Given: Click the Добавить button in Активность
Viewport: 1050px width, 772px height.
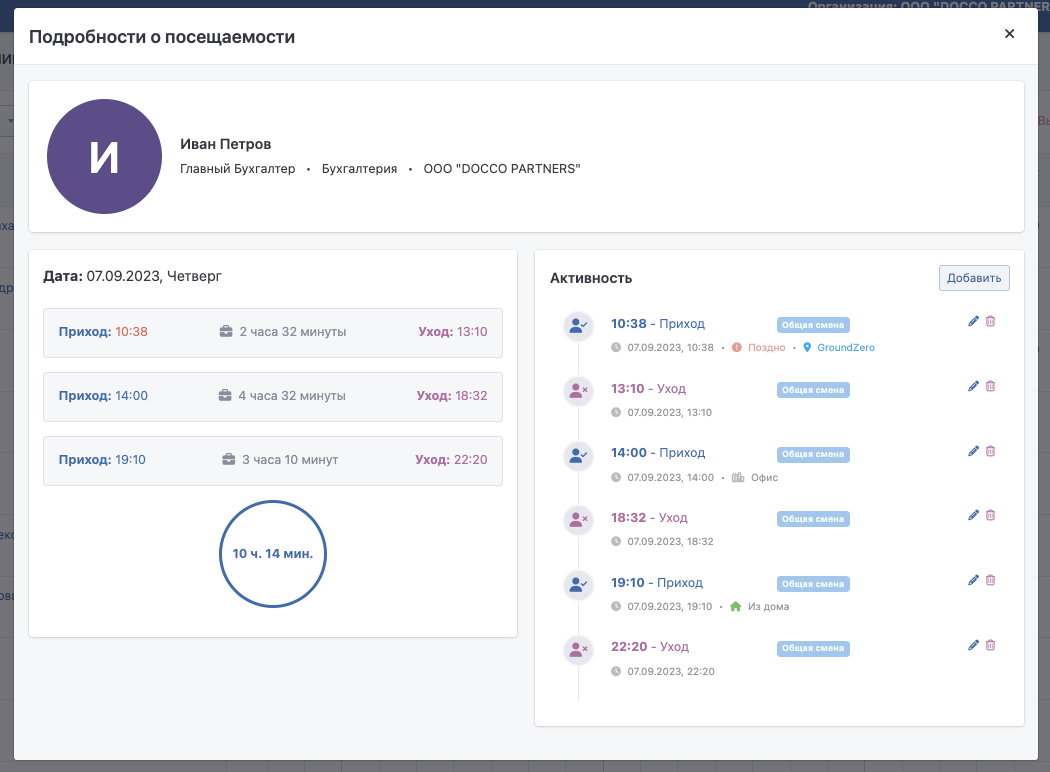Looking at the screenshot, I should pos(974,278).
